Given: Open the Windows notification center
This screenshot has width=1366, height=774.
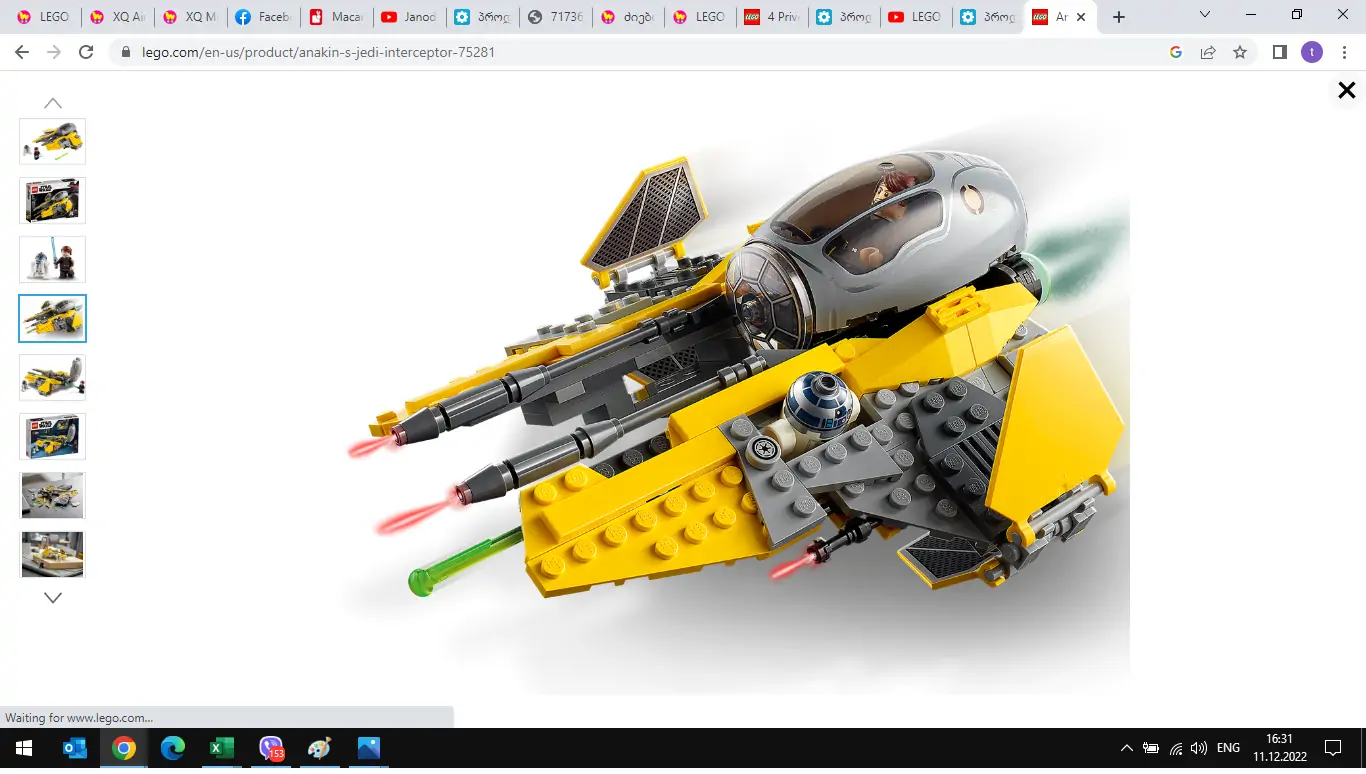Looking at the screenshot, I should pyautogui.click(x=1333, y=748).
